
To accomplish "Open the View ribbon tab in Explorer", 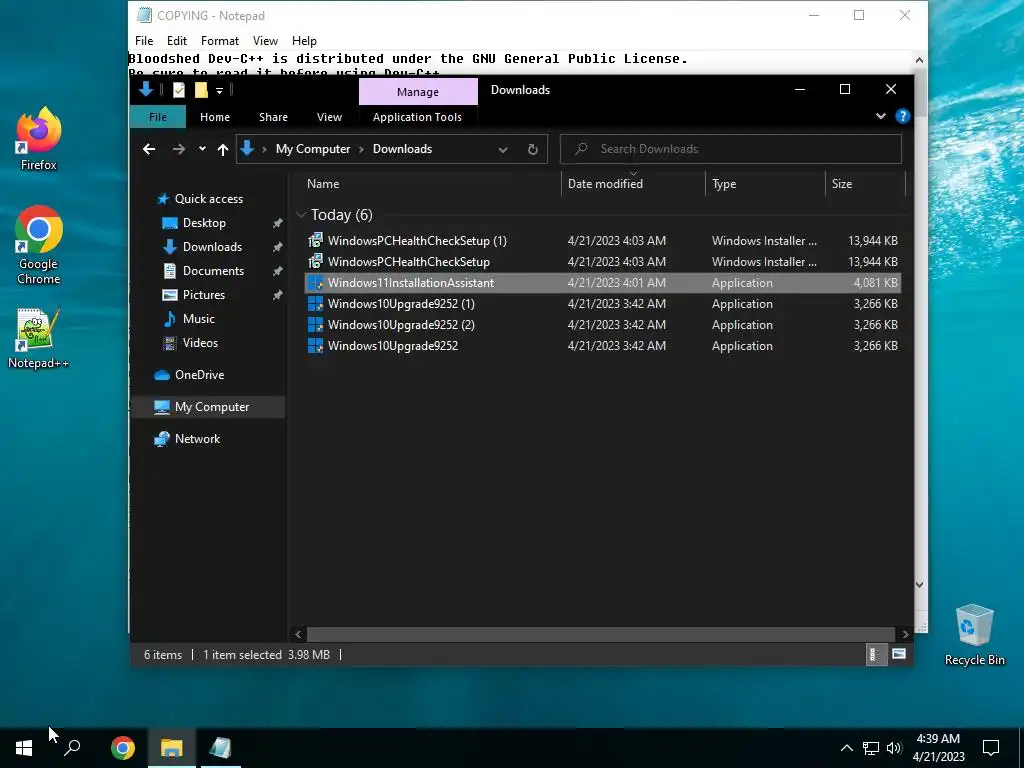I will pyautogui.click(x=329, y=117).
